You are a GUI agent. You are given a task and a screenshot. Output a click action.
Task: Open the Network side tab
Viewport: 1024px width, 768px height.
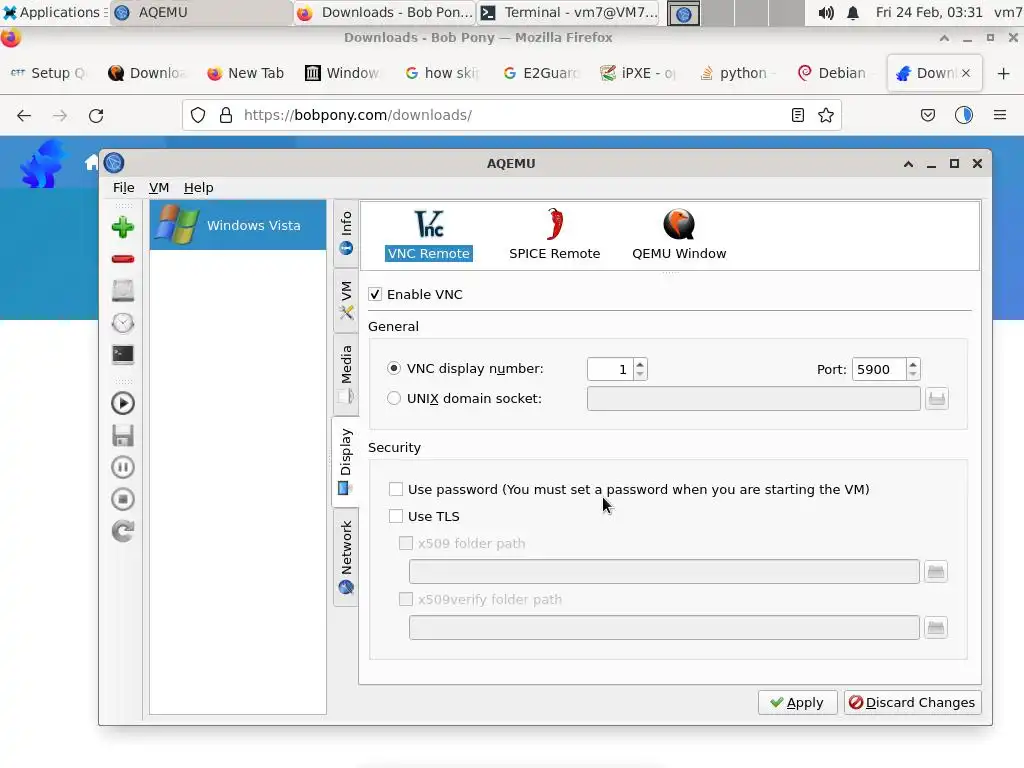[x=346, y=557]
